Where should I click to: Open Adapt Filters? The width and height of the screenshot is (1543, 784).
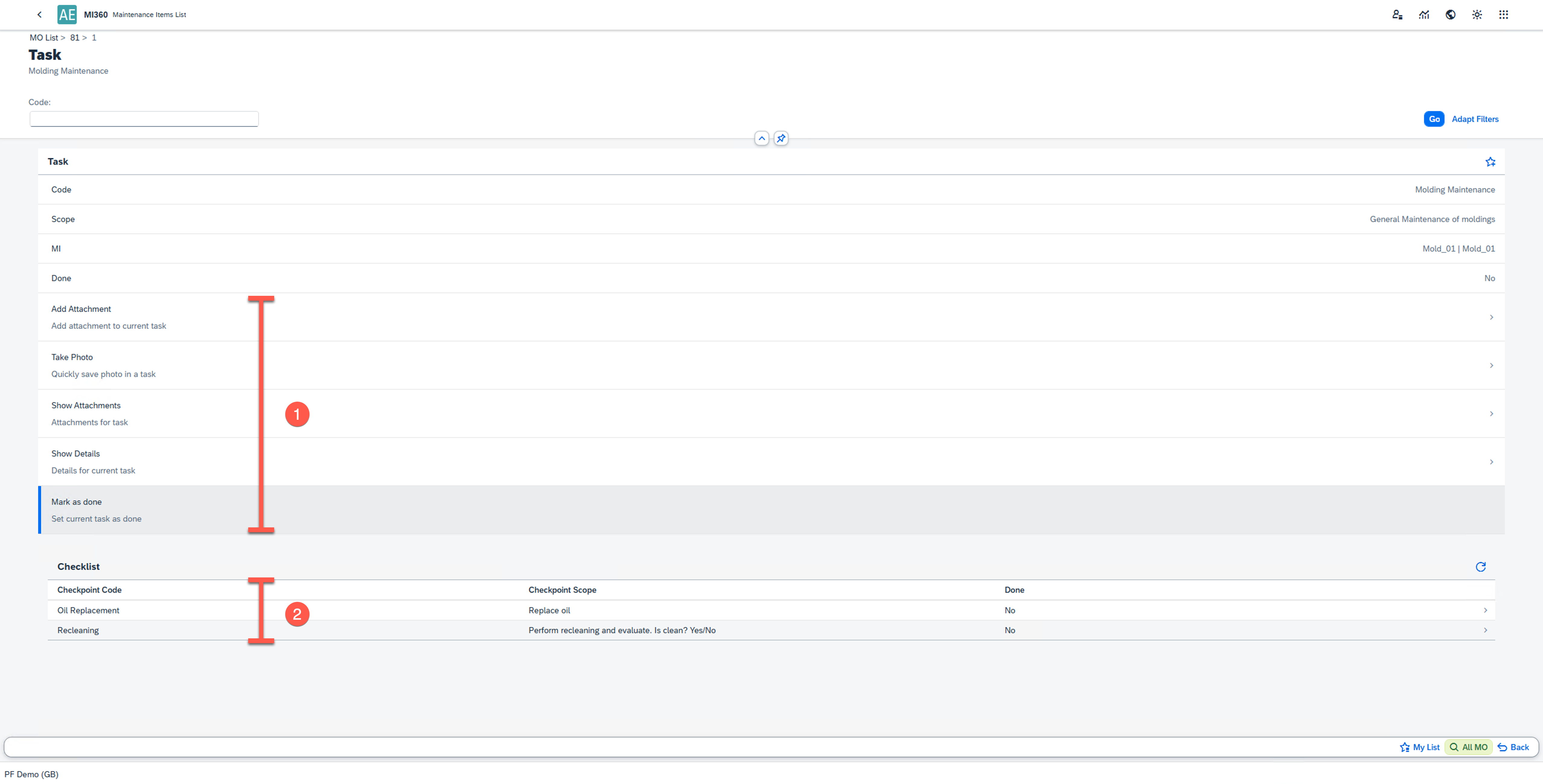click(x=1474, y=119)
